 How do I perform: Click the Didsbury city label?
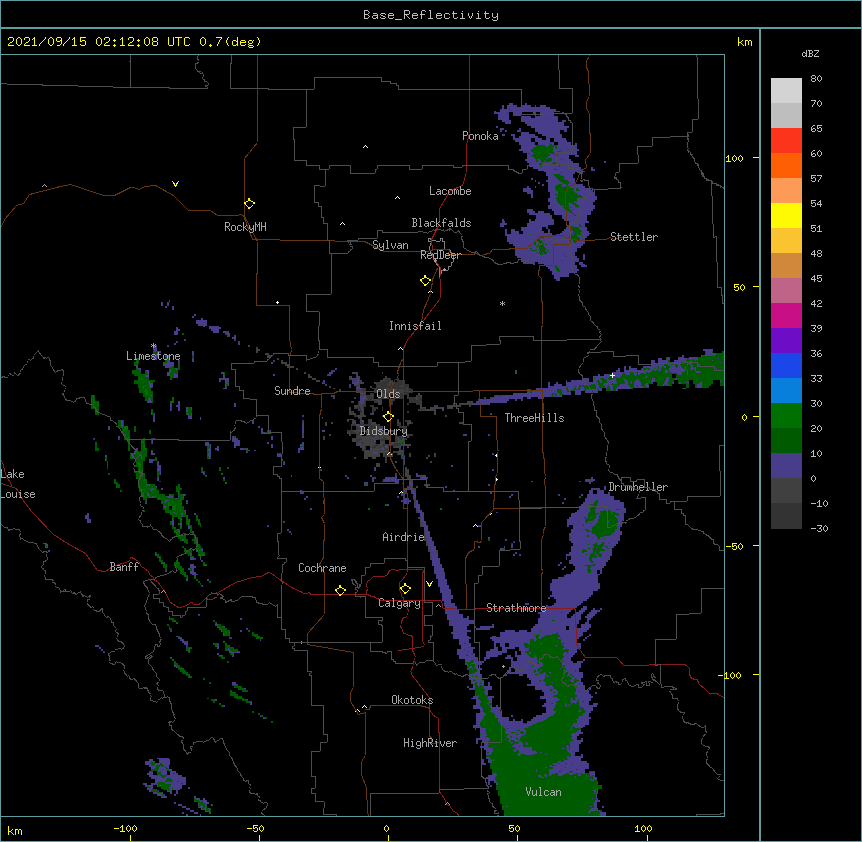tap(384, 431)
